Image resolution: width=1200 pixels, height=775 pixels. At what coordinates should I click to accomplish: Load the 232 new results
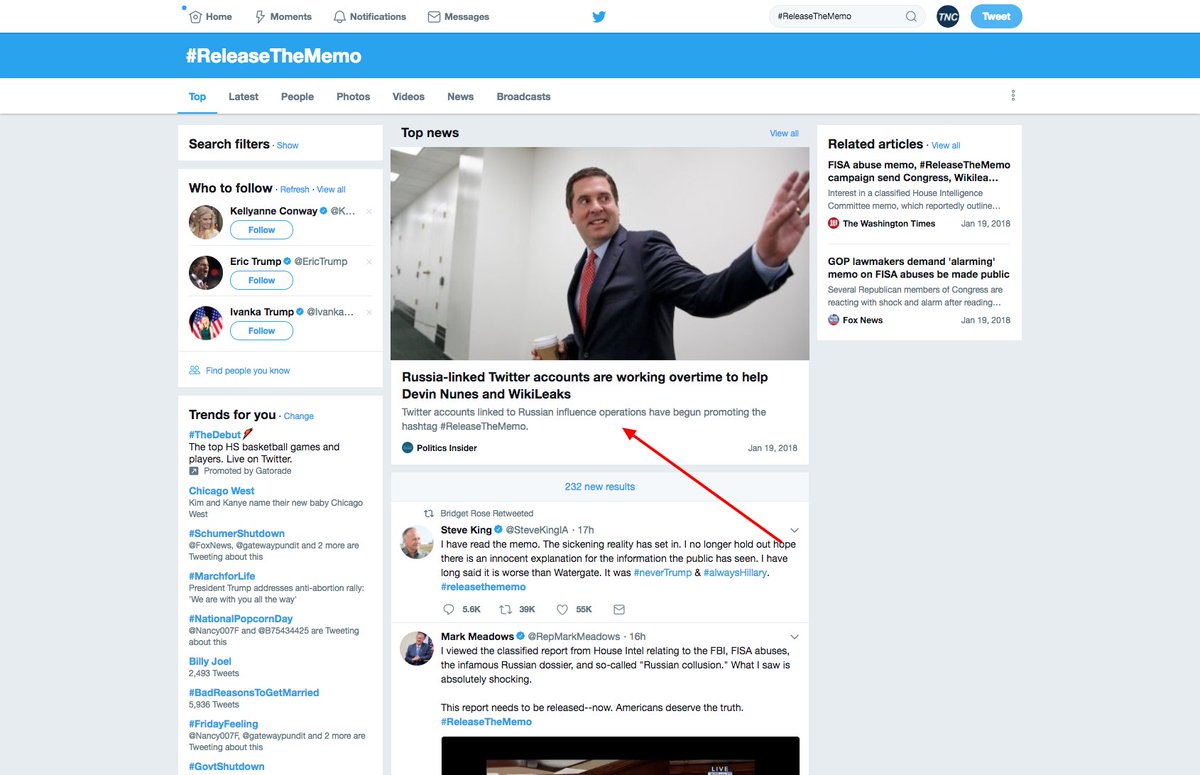(599, 486)
